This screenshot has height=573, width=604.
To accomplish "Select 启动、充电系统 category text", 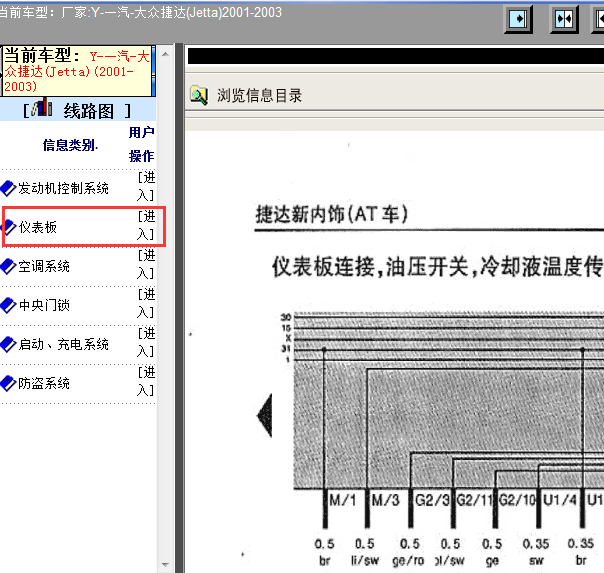I will click(x=64, y=344).
